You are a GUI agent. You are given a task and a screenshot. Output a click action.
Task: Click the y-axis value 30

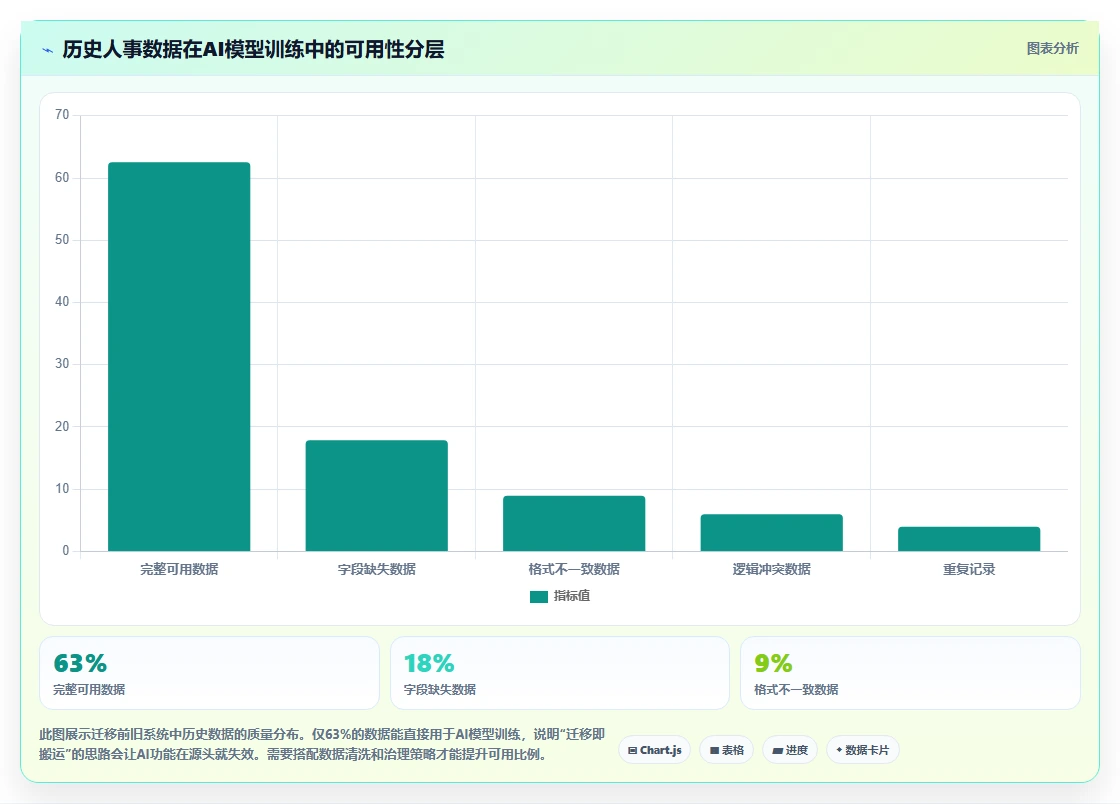[x=62, y=364]
